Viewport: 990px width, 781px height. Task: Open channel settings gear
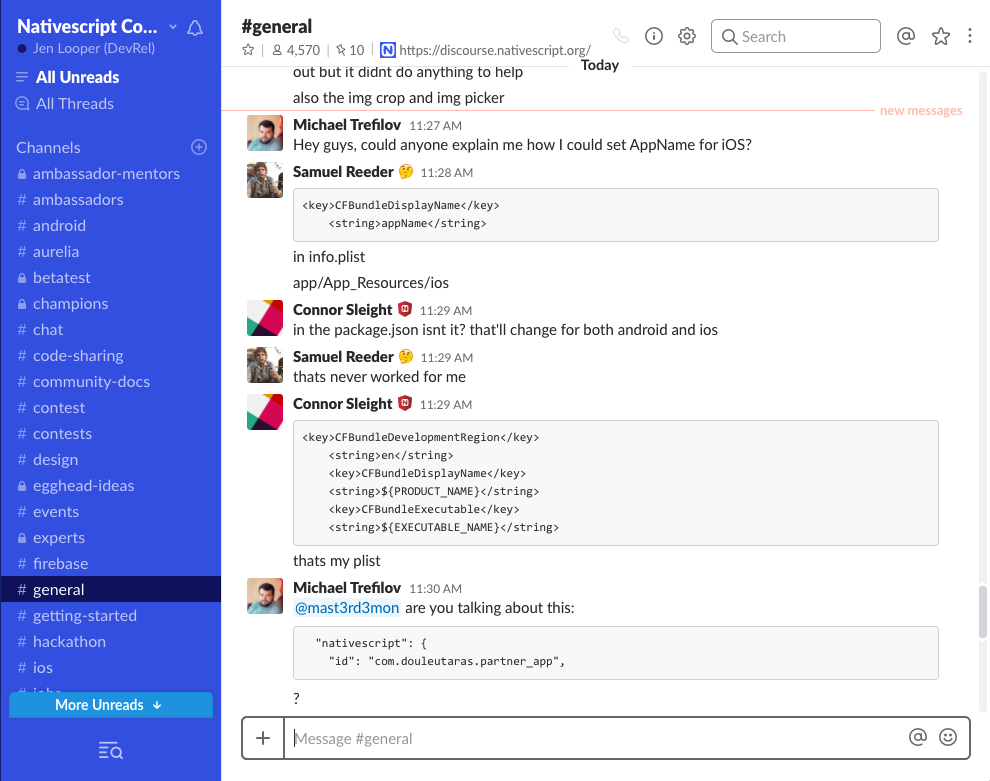pyautogui.click(x=687, y=36)
